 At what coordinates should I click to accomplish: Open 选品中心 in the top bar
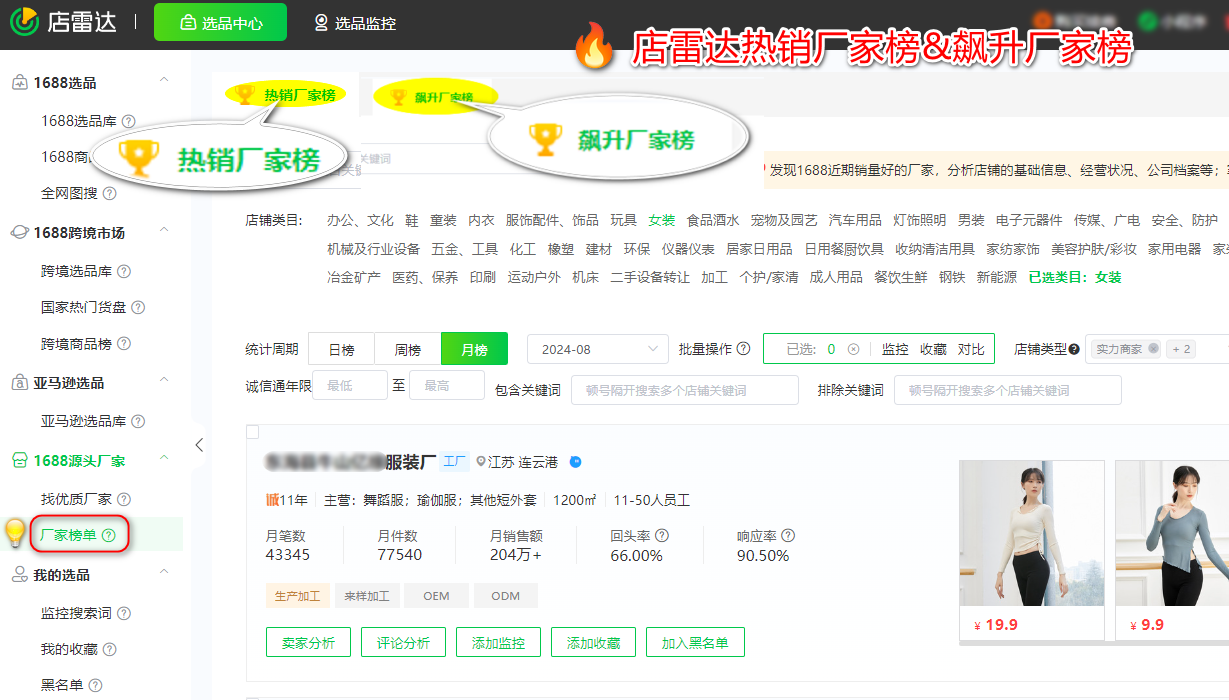220,22
